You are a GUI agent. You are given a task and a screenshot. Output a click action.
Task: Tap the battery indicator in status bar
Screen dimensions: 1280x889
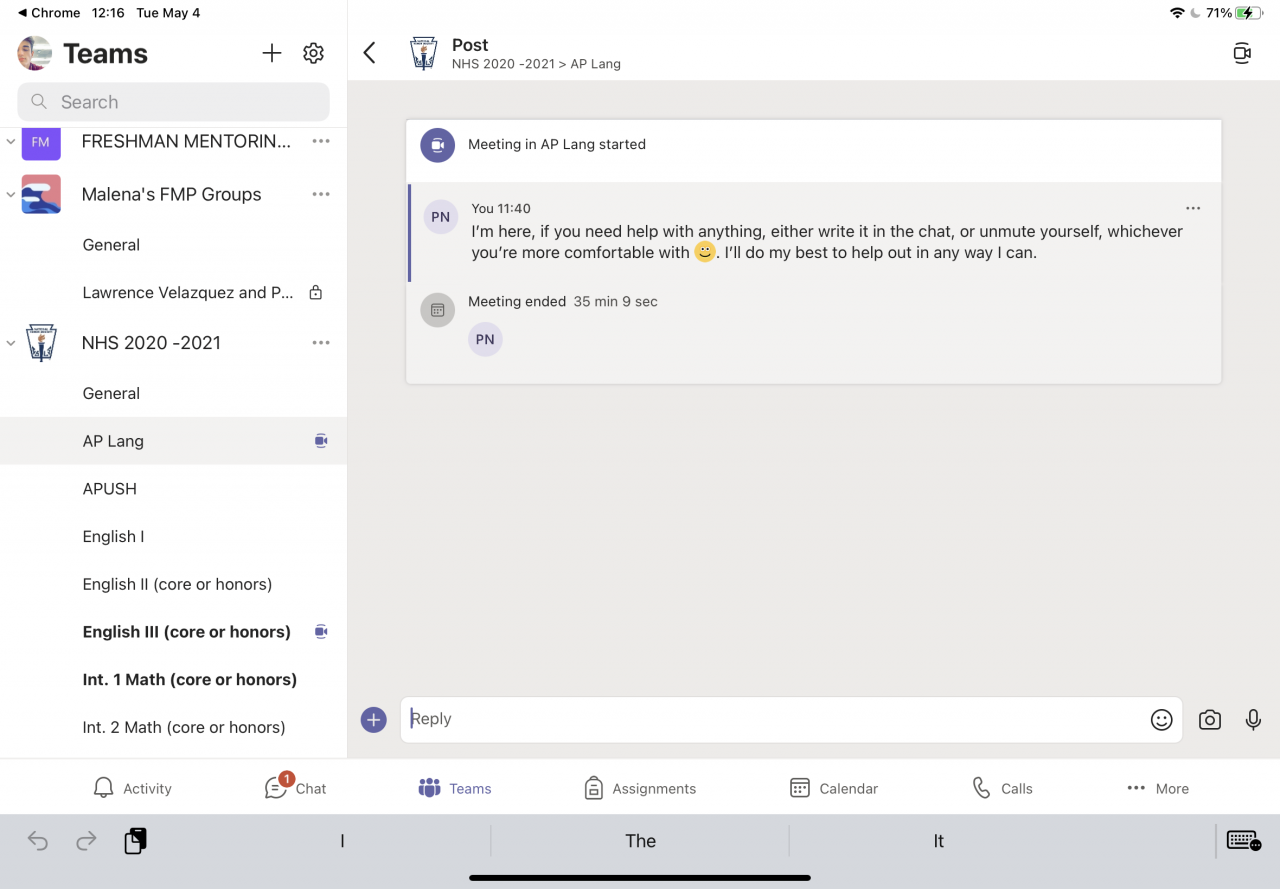tap(1249, 13)
